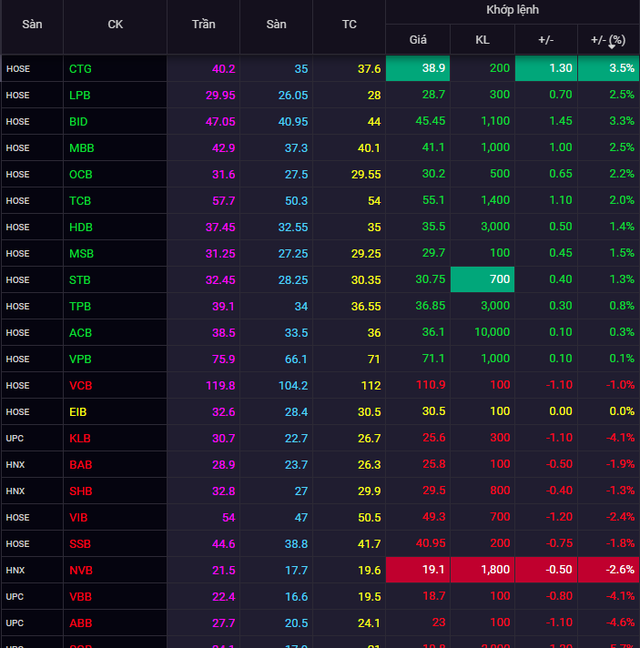Click the VCB stock ticker
640x648 pixels.
click(80, 385)
